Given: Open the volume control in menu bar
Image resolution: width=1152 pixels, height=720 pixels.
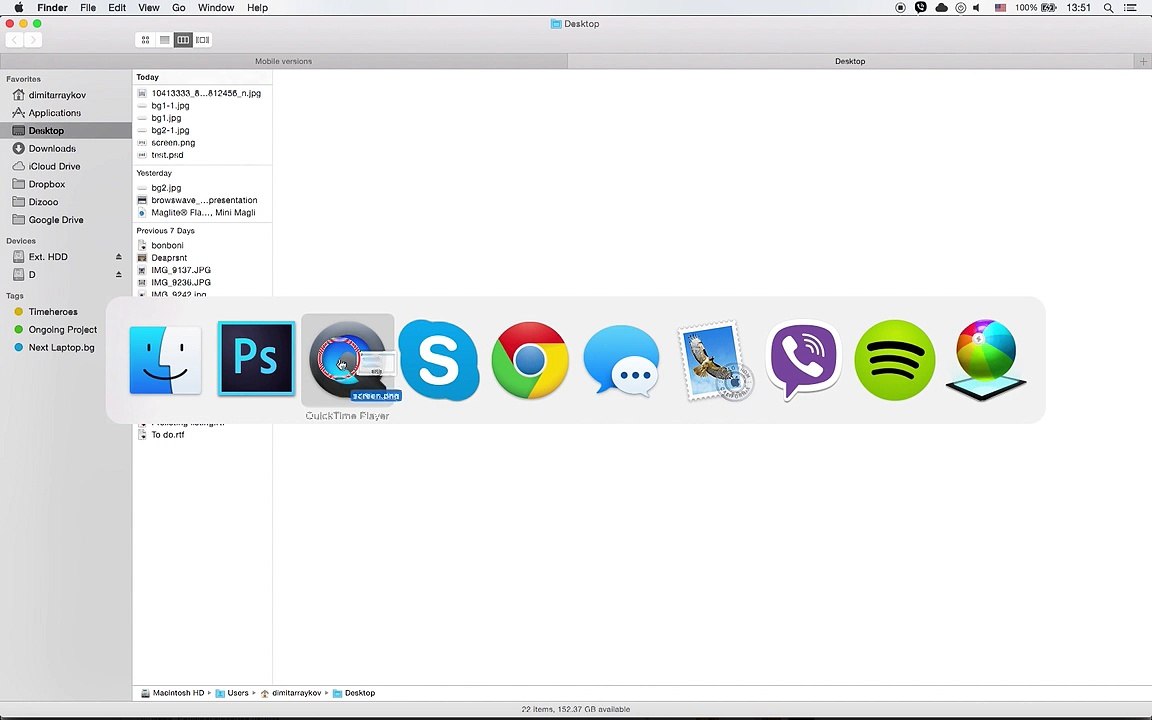Looking at the screenshot, I should 976,7.
